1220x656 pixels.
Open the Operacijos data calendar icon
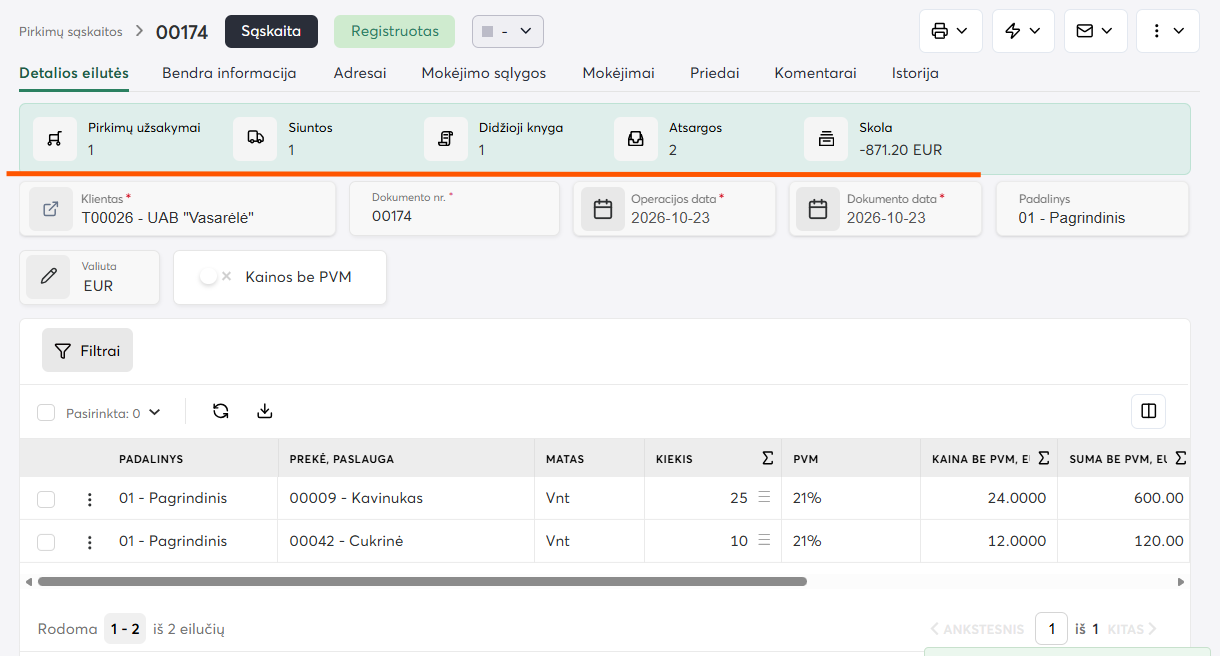tap(603, 209)
